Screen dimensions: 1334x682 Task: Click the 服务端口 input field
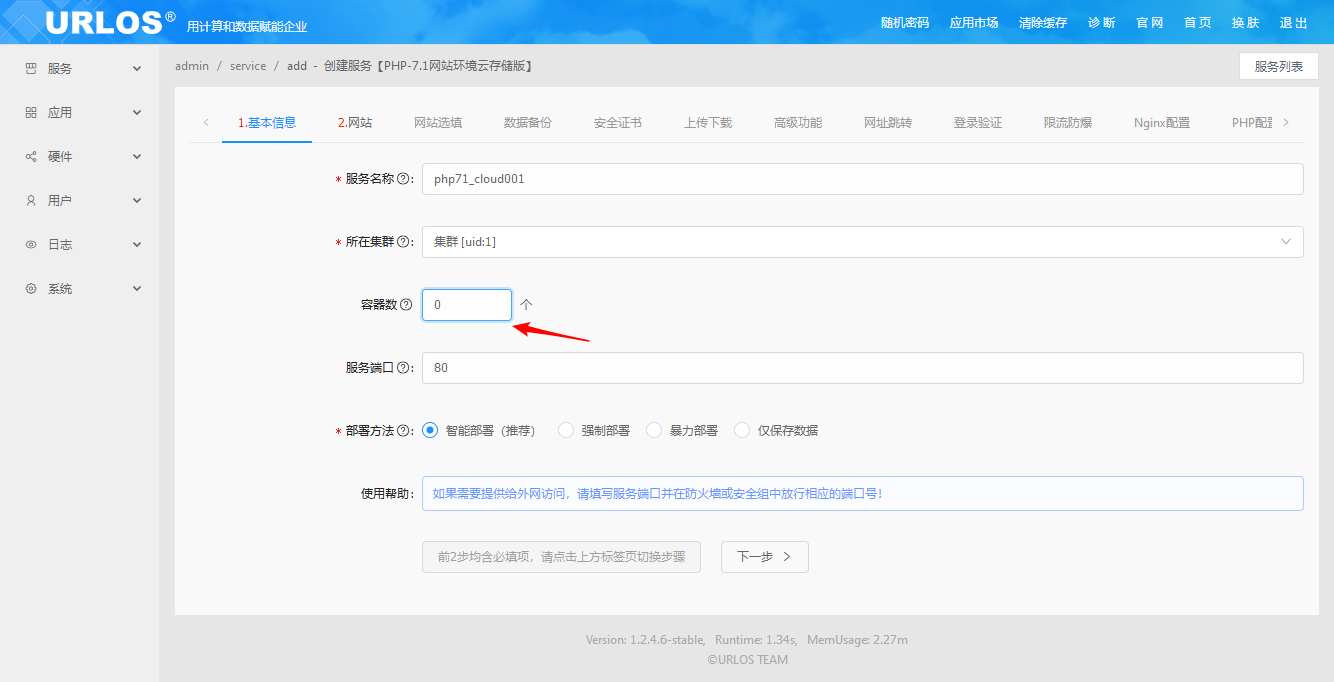pyautogui.click(x=862, y=368)
